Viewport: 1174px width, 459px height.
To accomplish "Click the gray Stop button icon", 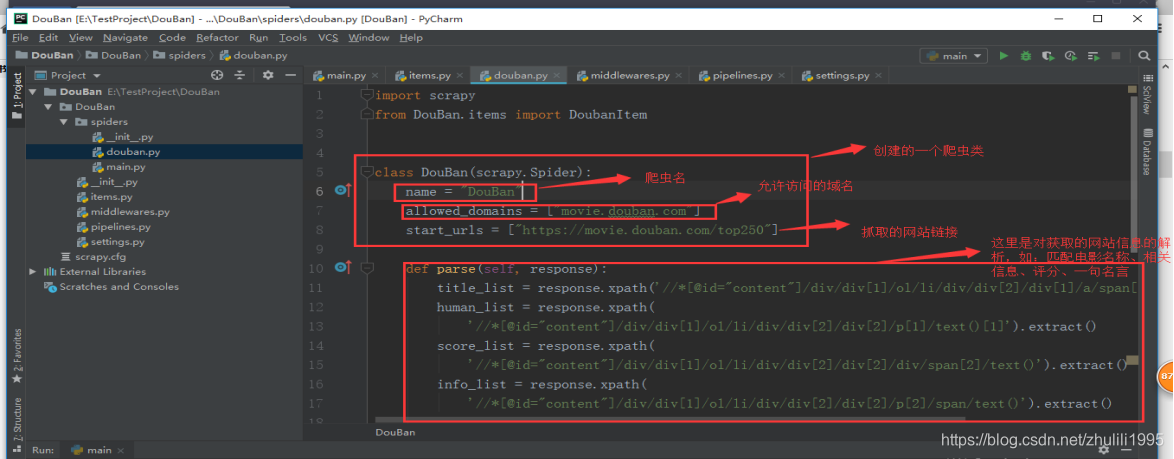I will tap(1116, 56).
